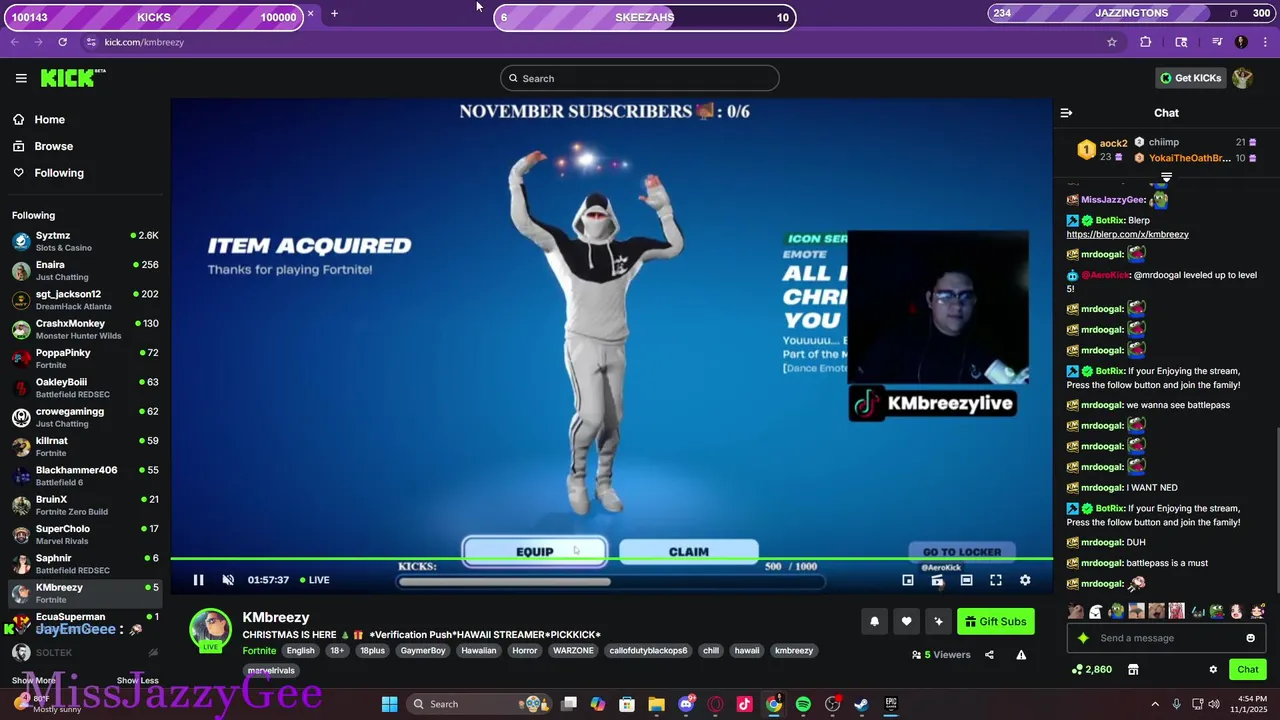The image size is (1280, 720).
Task: Click the WARZONE tag
Action: click(573, 650)
